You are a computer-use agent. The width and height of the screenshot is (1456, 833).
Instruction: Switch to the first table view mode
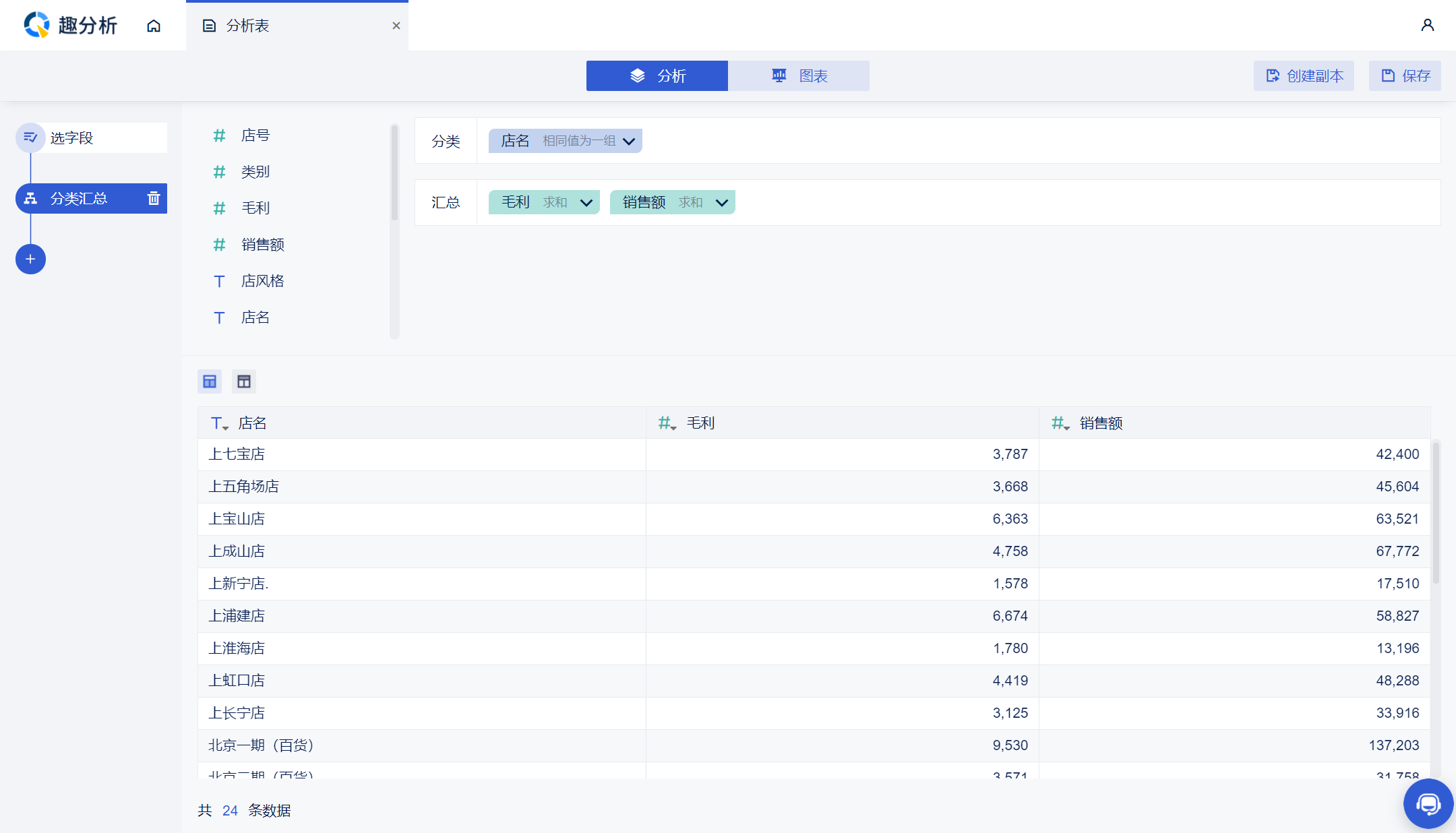pyautogui.click(x=210, y=381)
